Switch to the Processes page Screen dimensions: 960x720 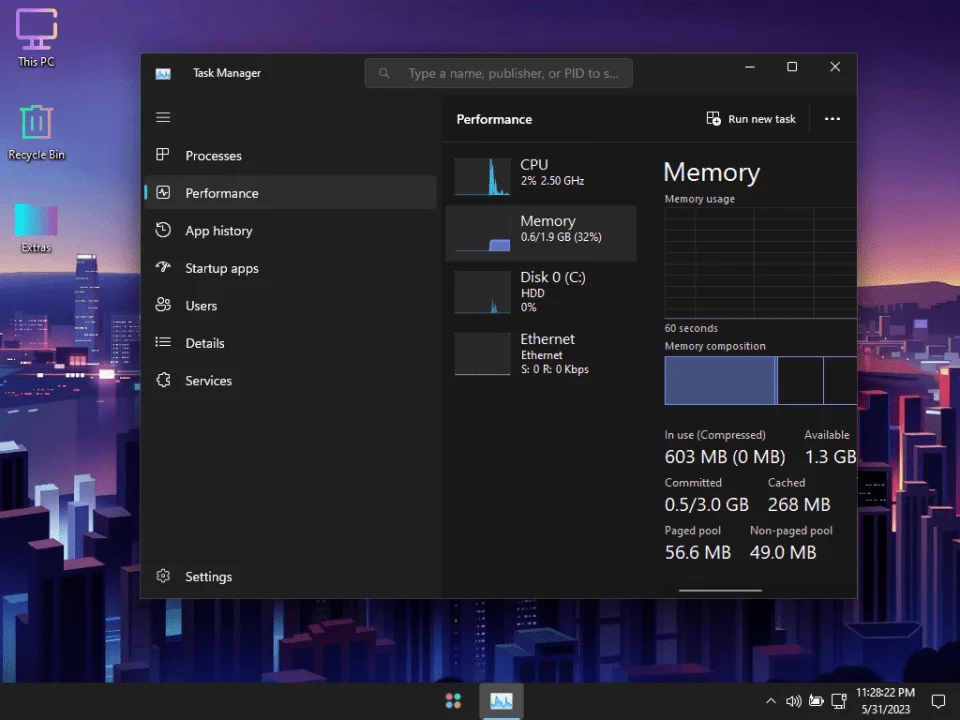[x=291, y=156]
